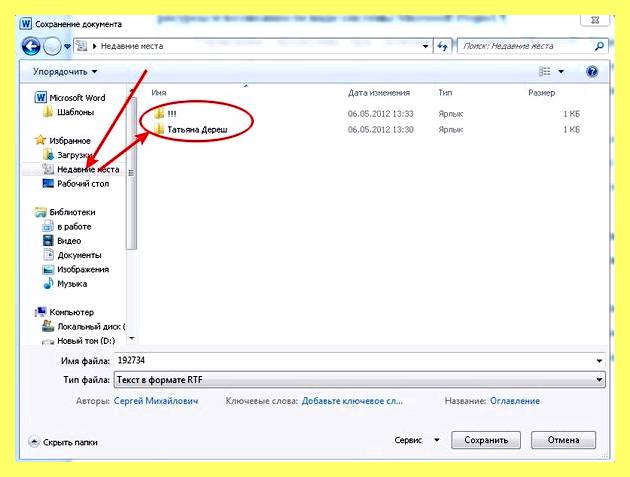This screenshot has height=477, width=630.
Task: Click the Имя файла text field
Action: [354, 361]
